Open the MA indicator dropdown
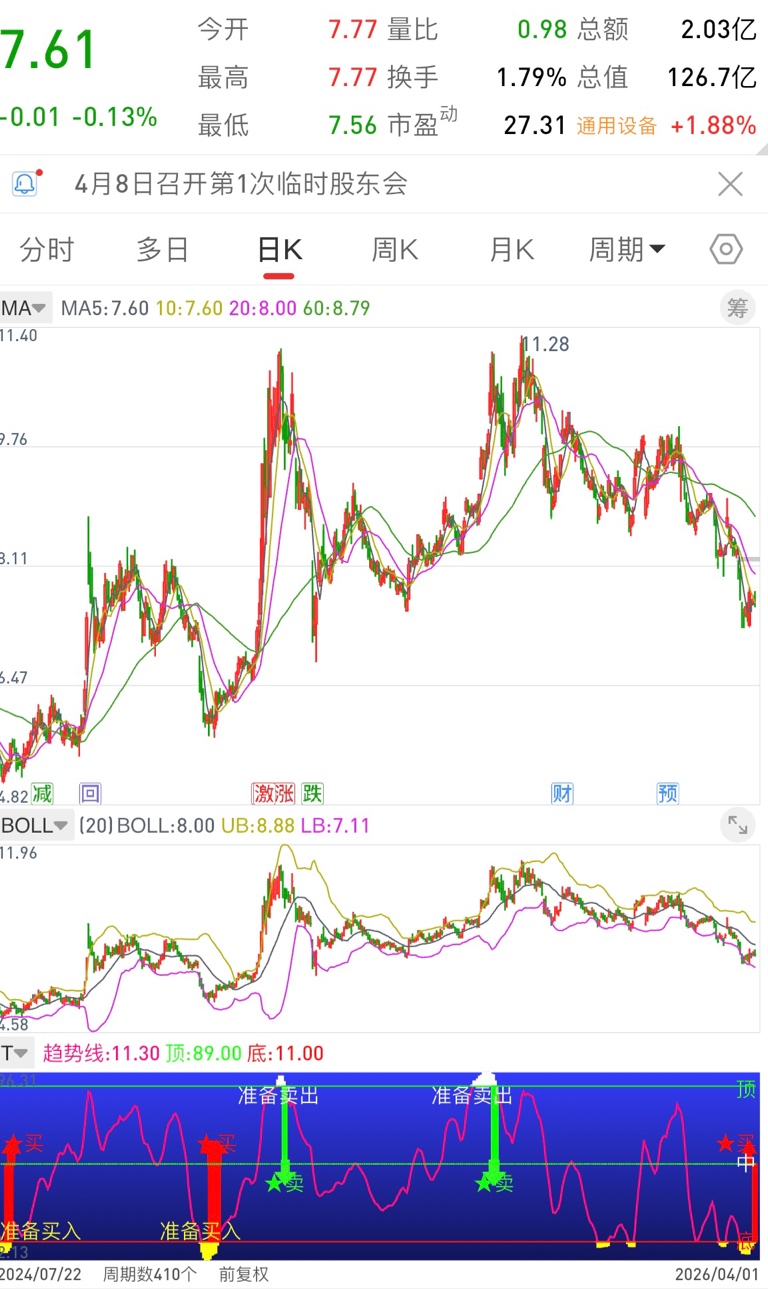 pos(25,308)
